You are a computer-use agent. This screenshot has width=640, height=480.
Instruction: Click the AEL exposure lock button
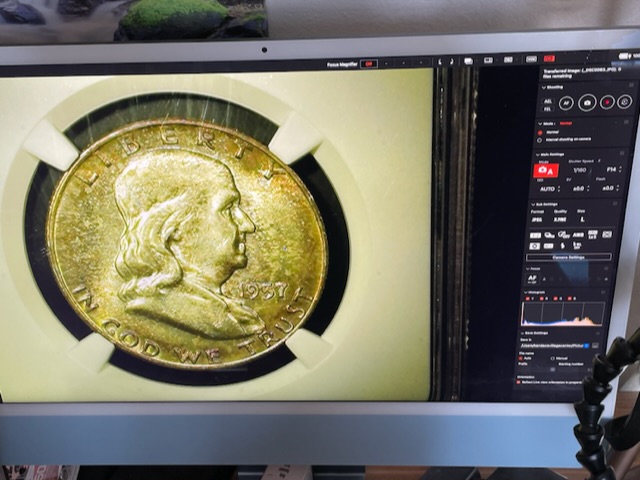(548, 101)
